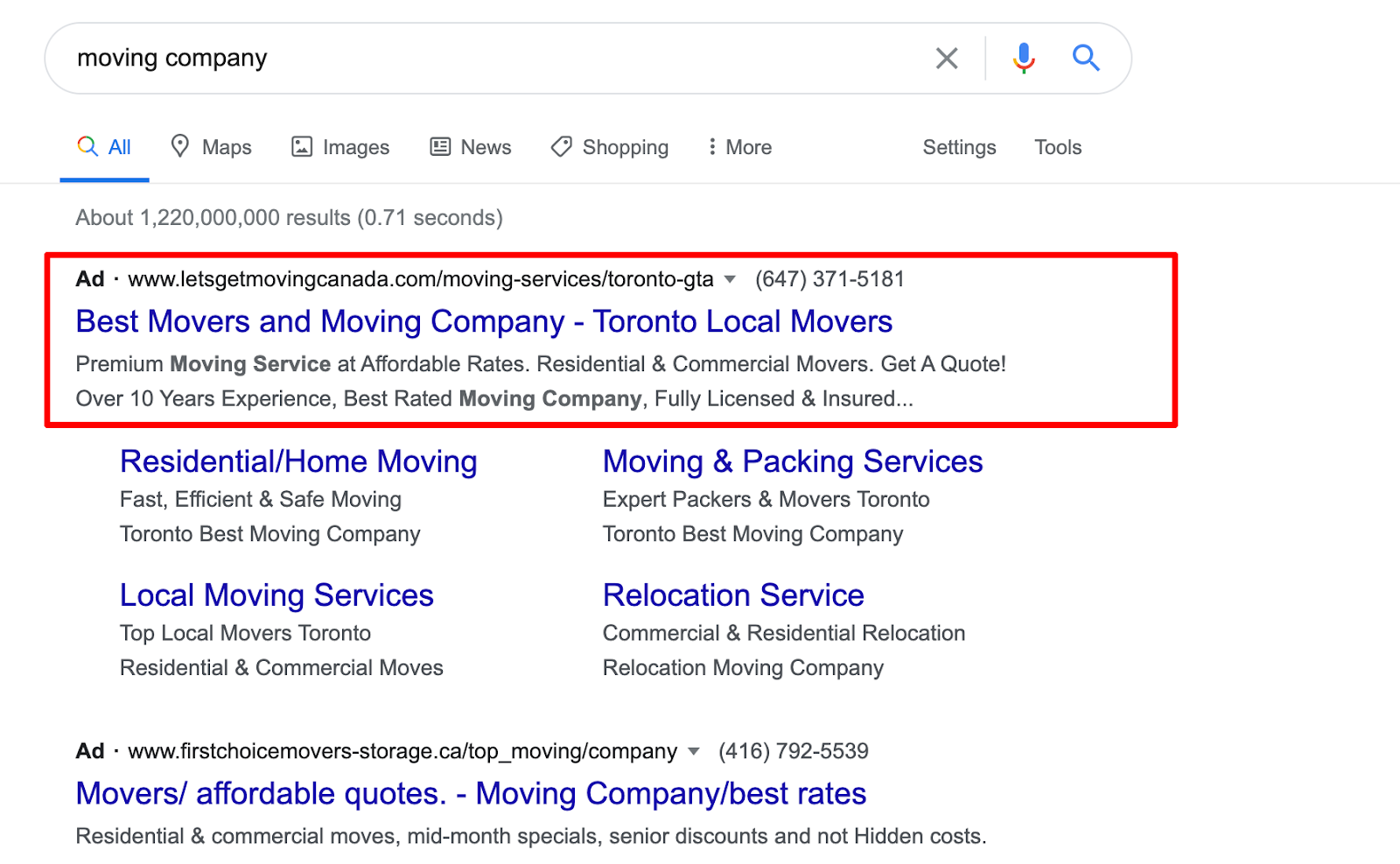
Task: Click the phone number (647) 371-5181
Action: pos(829,279)
